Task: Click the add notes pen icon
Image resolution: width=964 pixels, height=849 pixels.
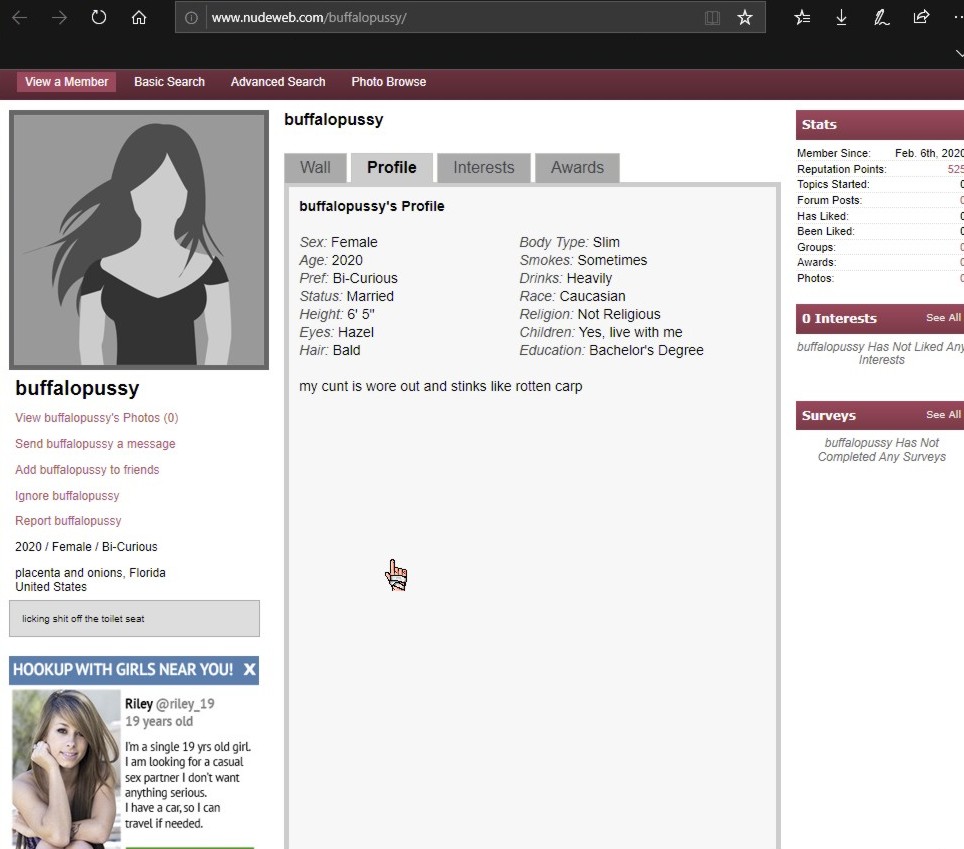Action: (x=881, y=18)
